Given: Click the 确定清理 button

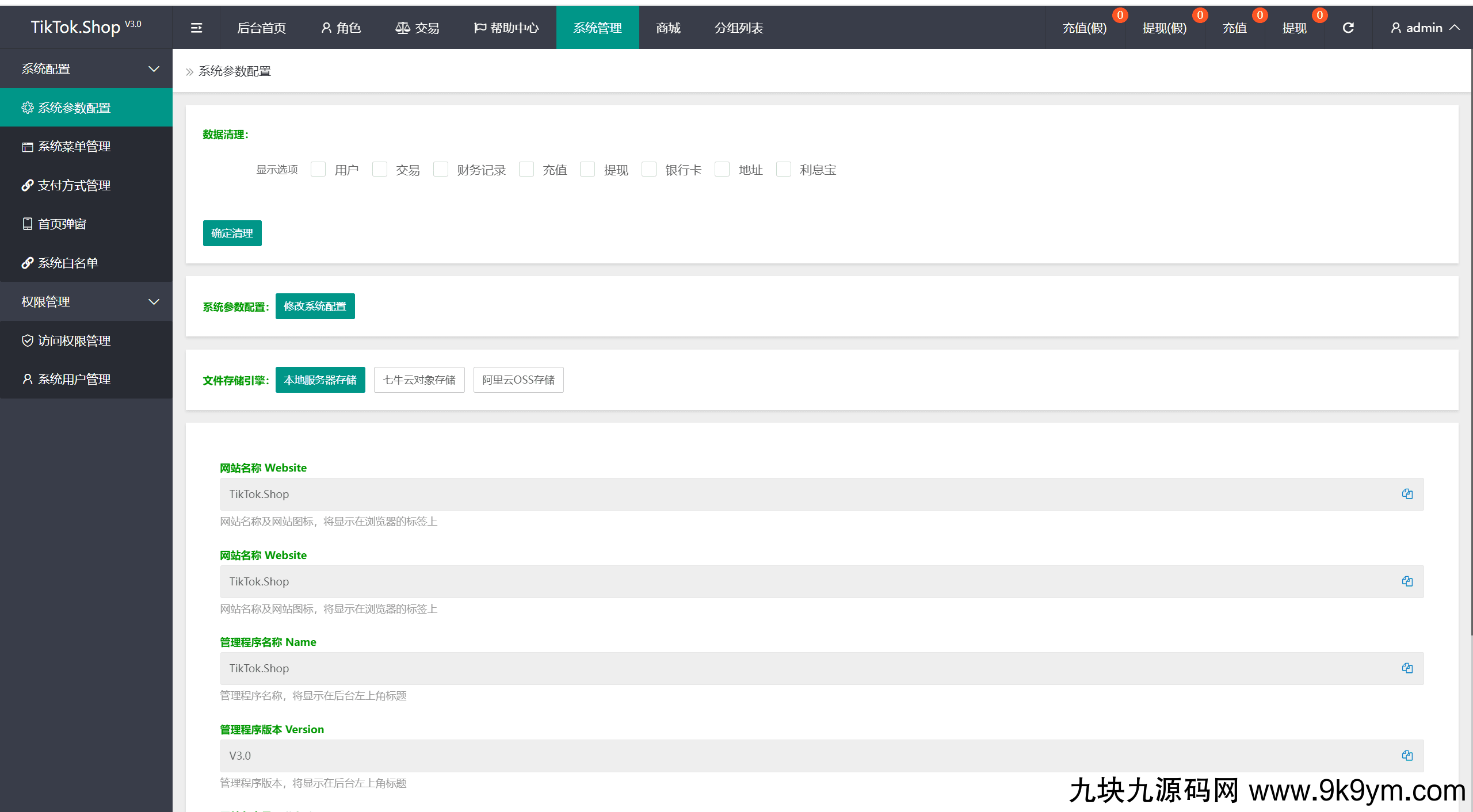Looking at the screenshot, I should [232, 233].
